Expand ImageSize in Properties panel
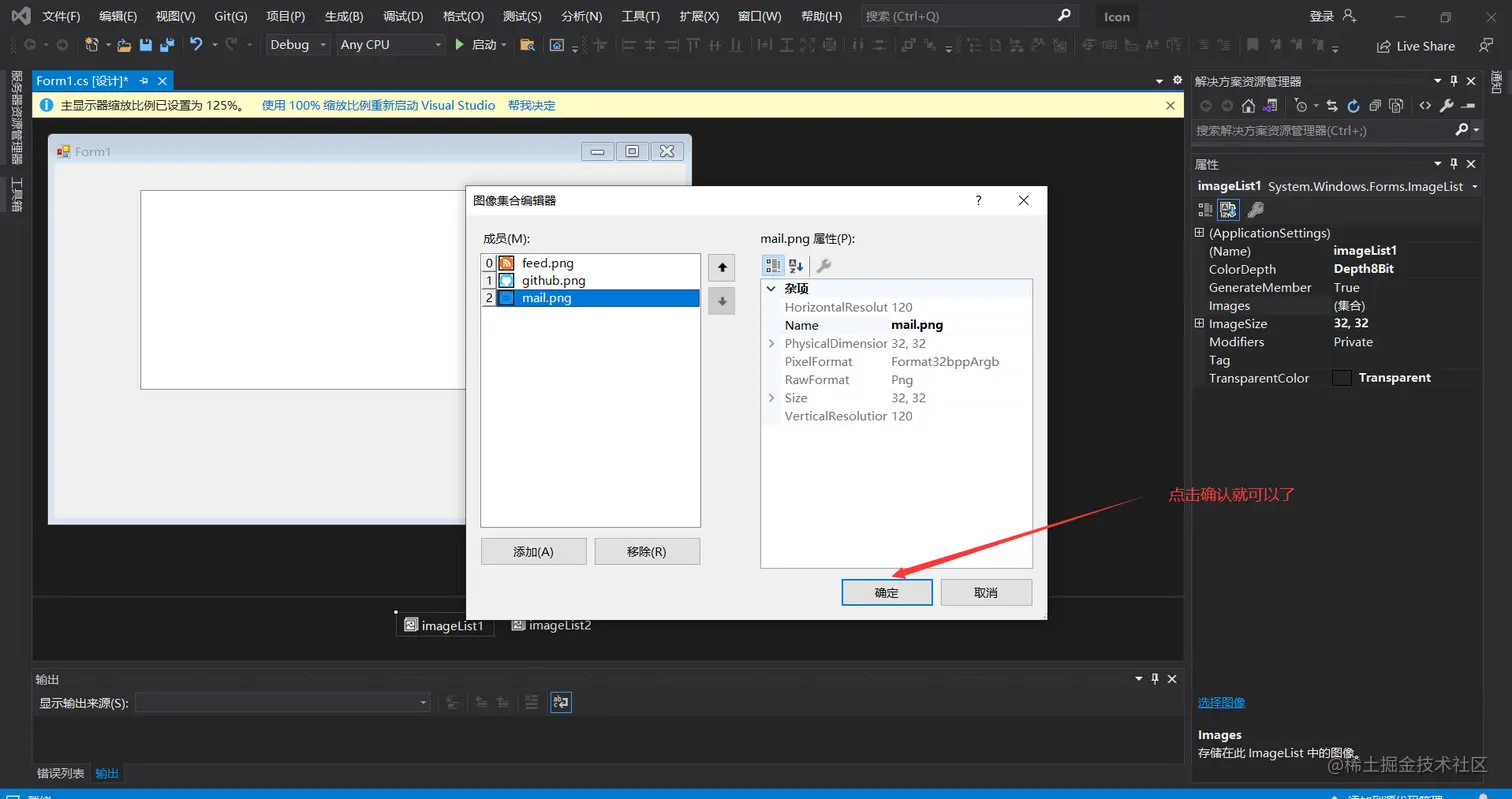Viewport: 1512px width, 799px height. (x=1199, y=324)
